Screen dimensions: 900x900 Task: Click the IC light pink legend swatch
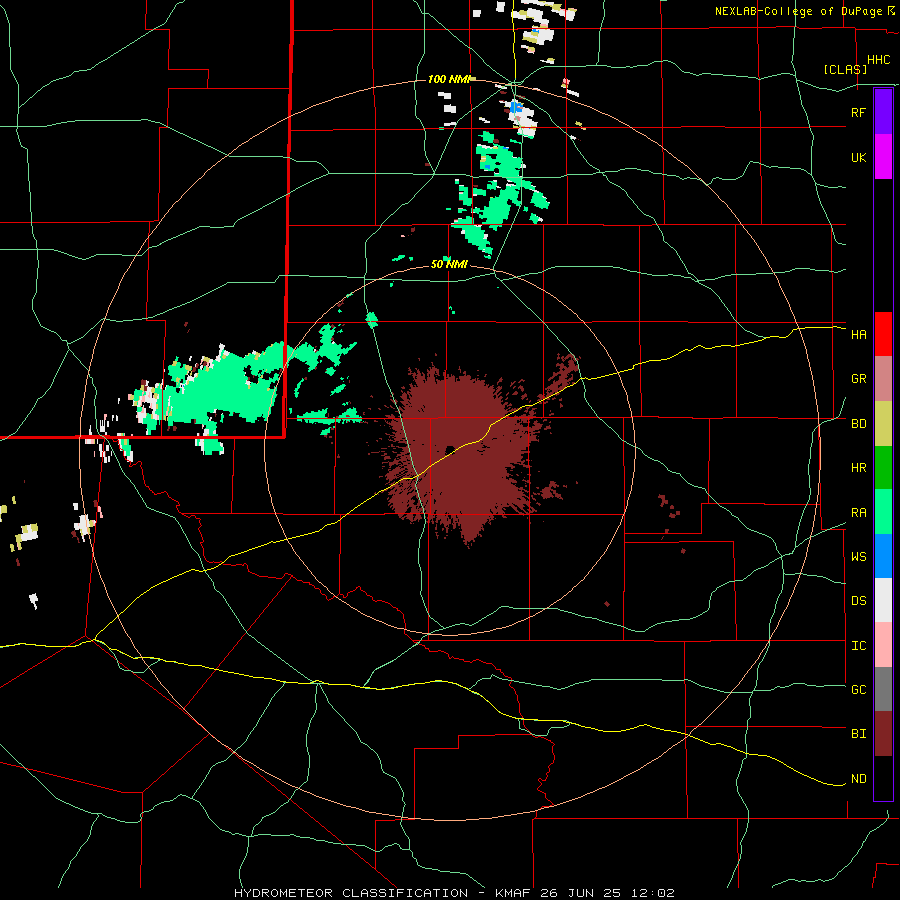coord(883,645)
